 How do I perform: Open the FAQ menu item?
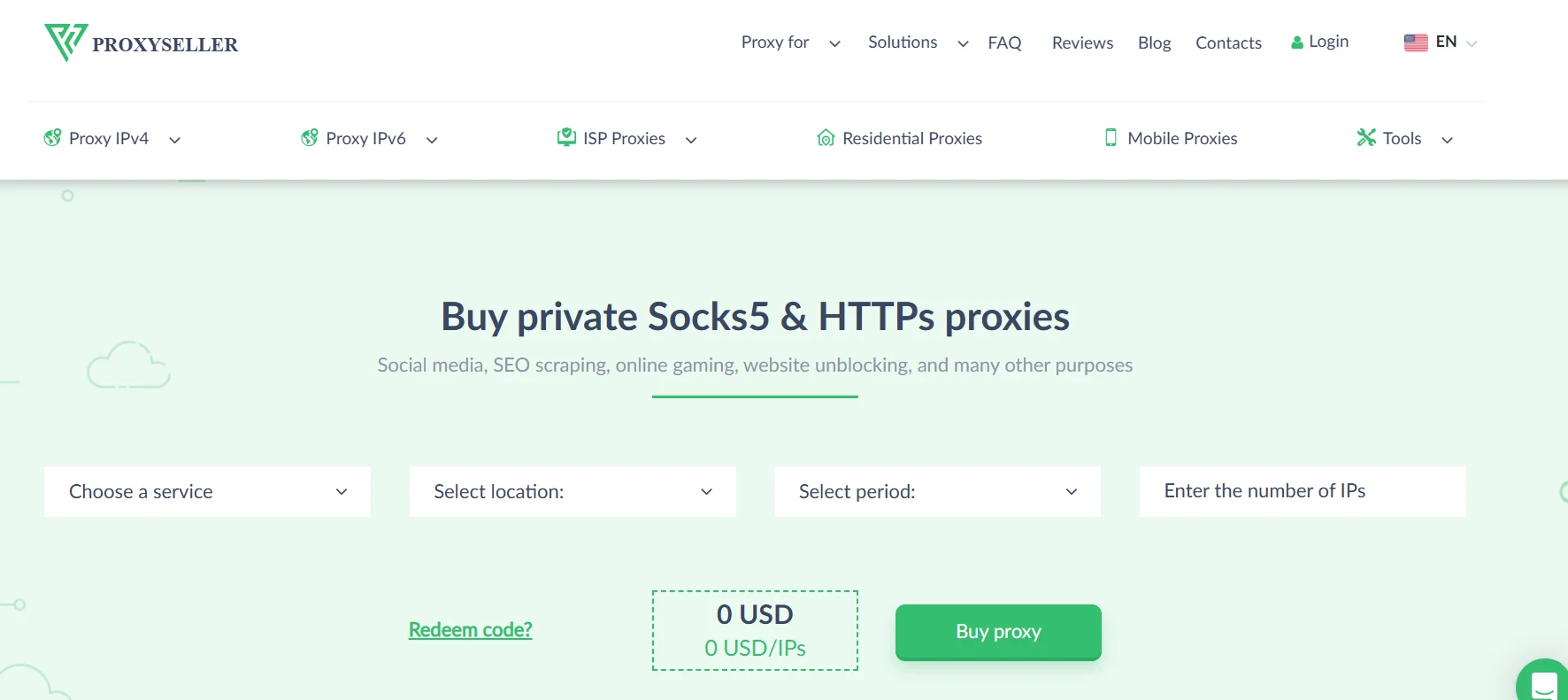click(x=1004, y=42)
